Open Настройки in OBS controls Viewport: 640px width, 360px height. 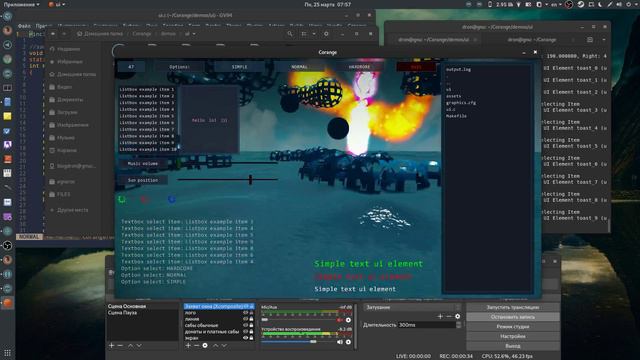pos(513,336)
